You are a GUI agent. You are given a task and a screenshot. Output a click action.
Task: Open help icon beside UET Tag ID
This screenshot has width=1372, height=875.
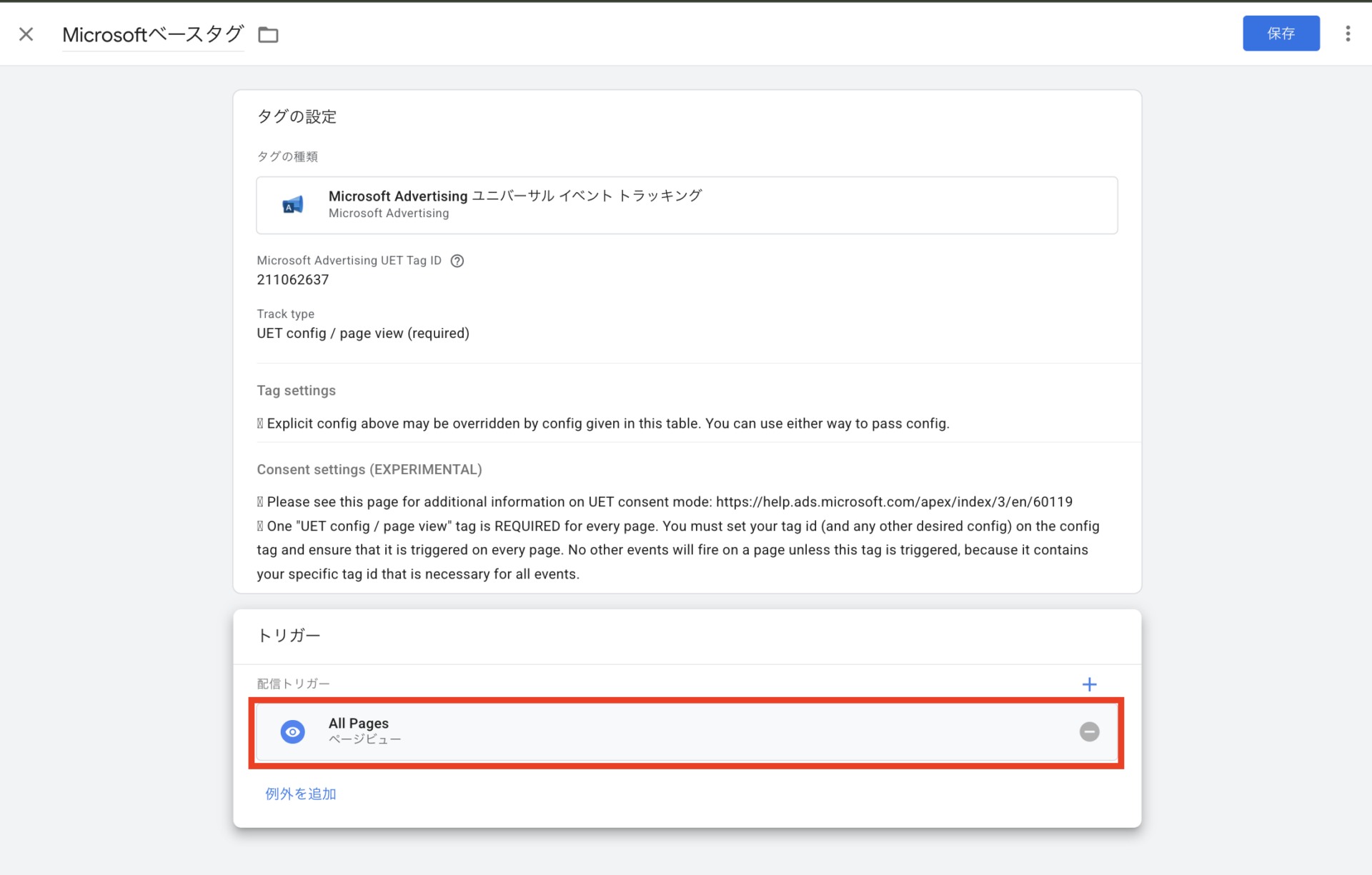457,261
